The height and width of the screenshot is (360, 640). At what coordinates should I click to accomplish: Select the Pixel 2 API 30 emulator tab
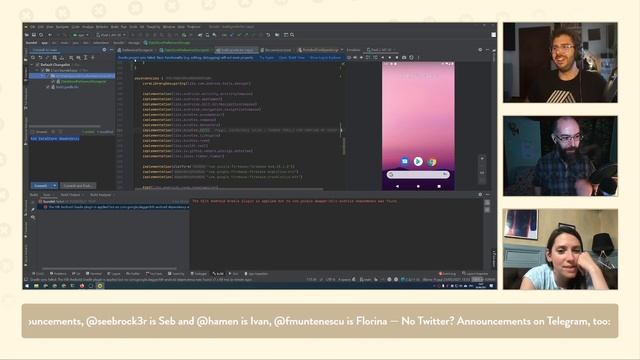click(380, 50)
